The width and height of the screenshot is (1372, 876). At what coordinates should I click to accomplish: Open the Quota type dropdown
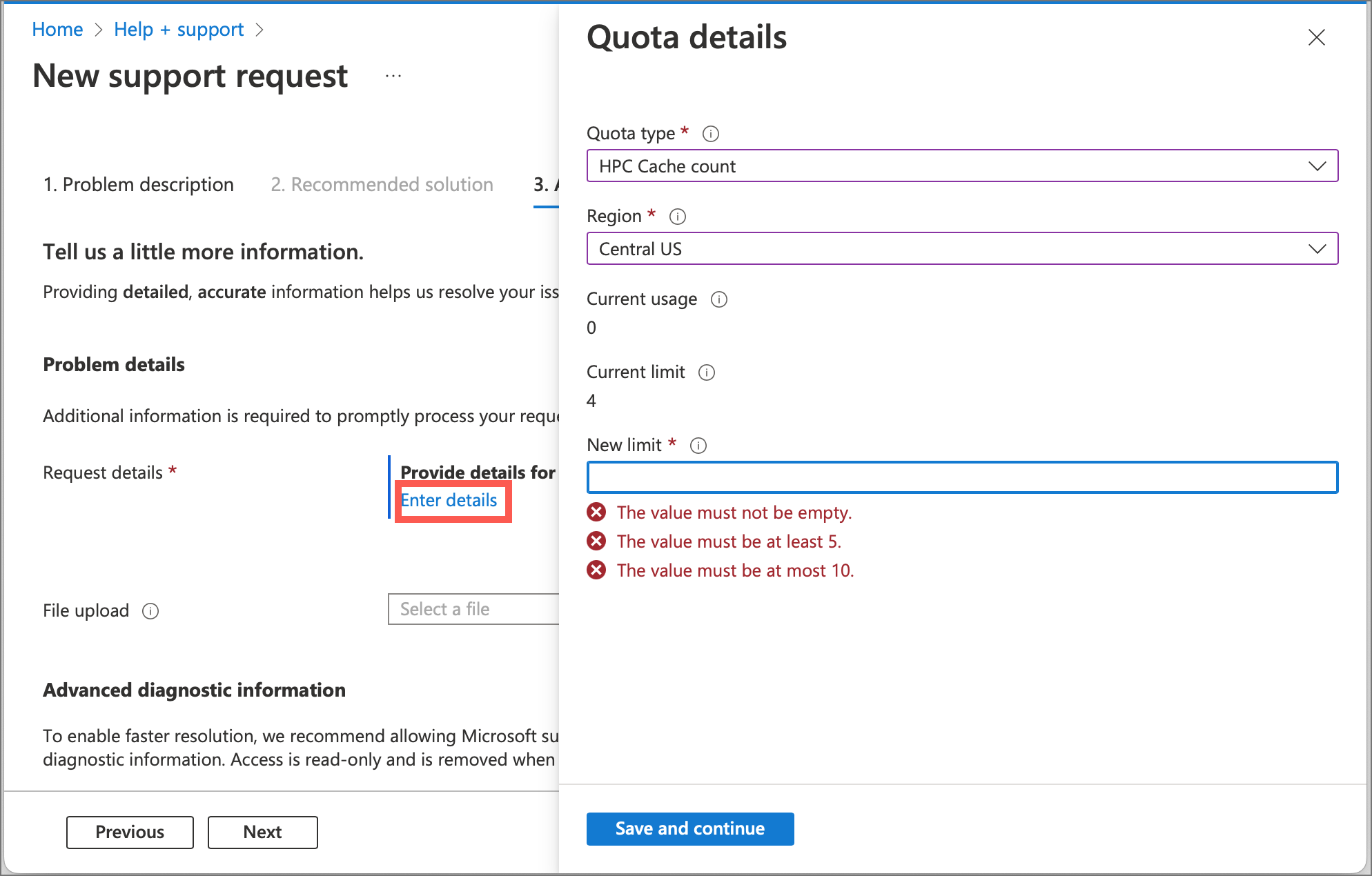point(963,166)
